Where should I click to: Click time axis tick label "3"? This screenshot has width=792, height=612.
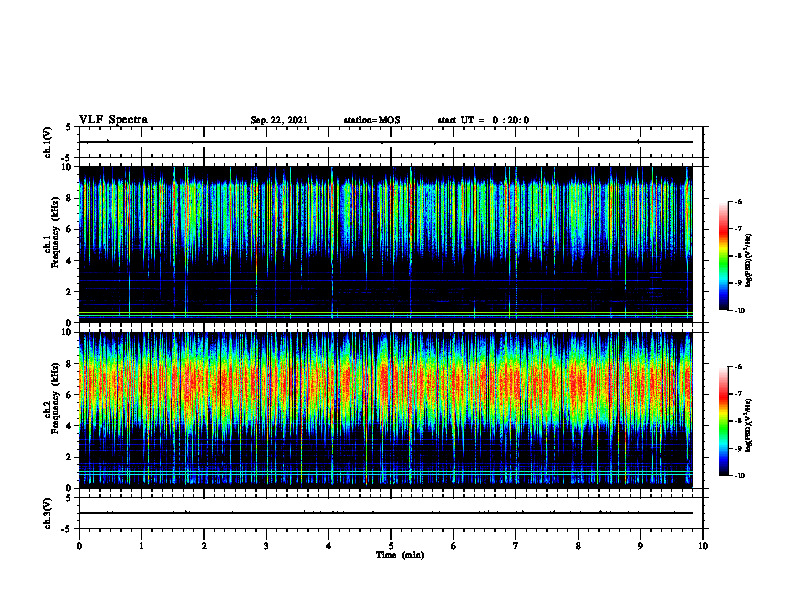[x=266, y=546]
